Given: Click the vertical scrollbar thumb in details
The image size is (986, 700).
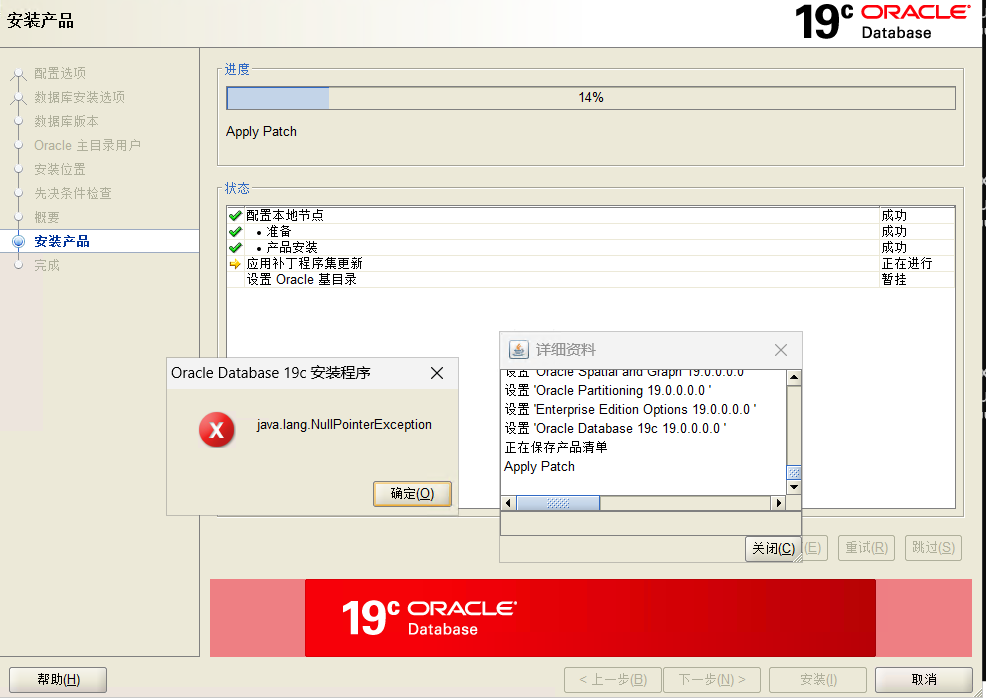Looking at the screenshot, I should point(794,472).
